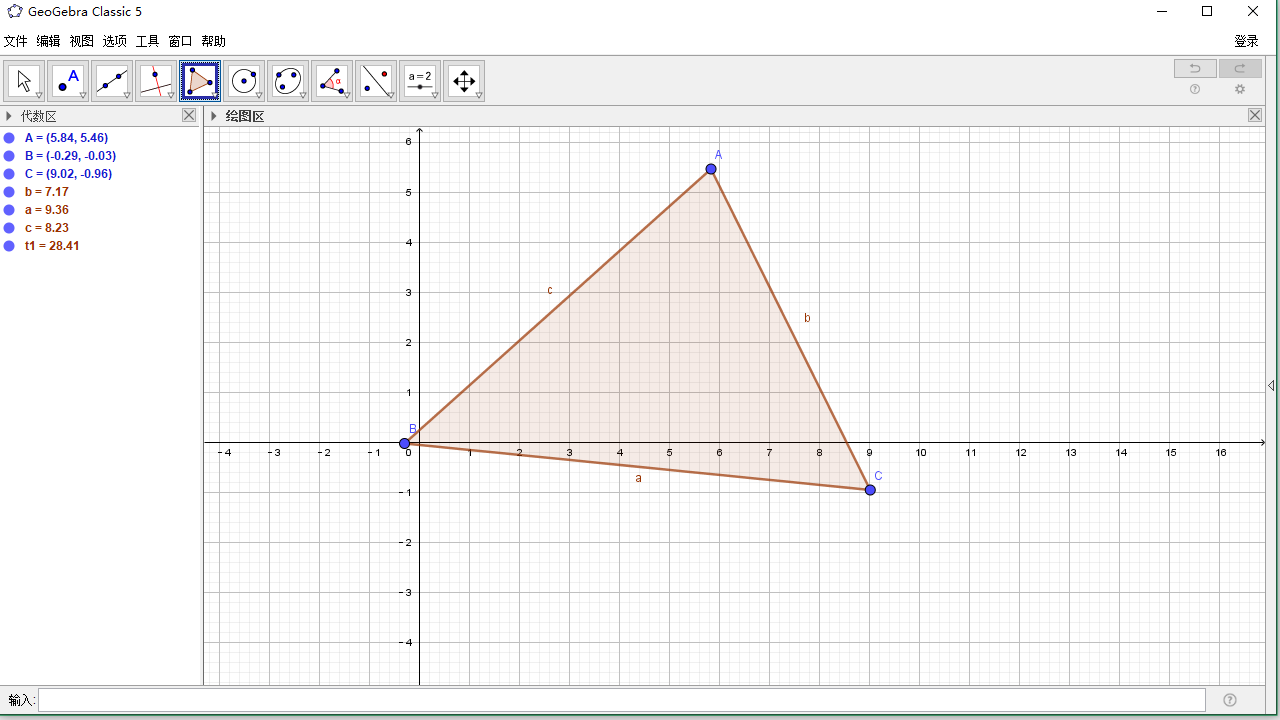Collapse the 代数区 panel with its triangle
The image size is (1280, 720).
pyautogui.click(x=10, y=115)
